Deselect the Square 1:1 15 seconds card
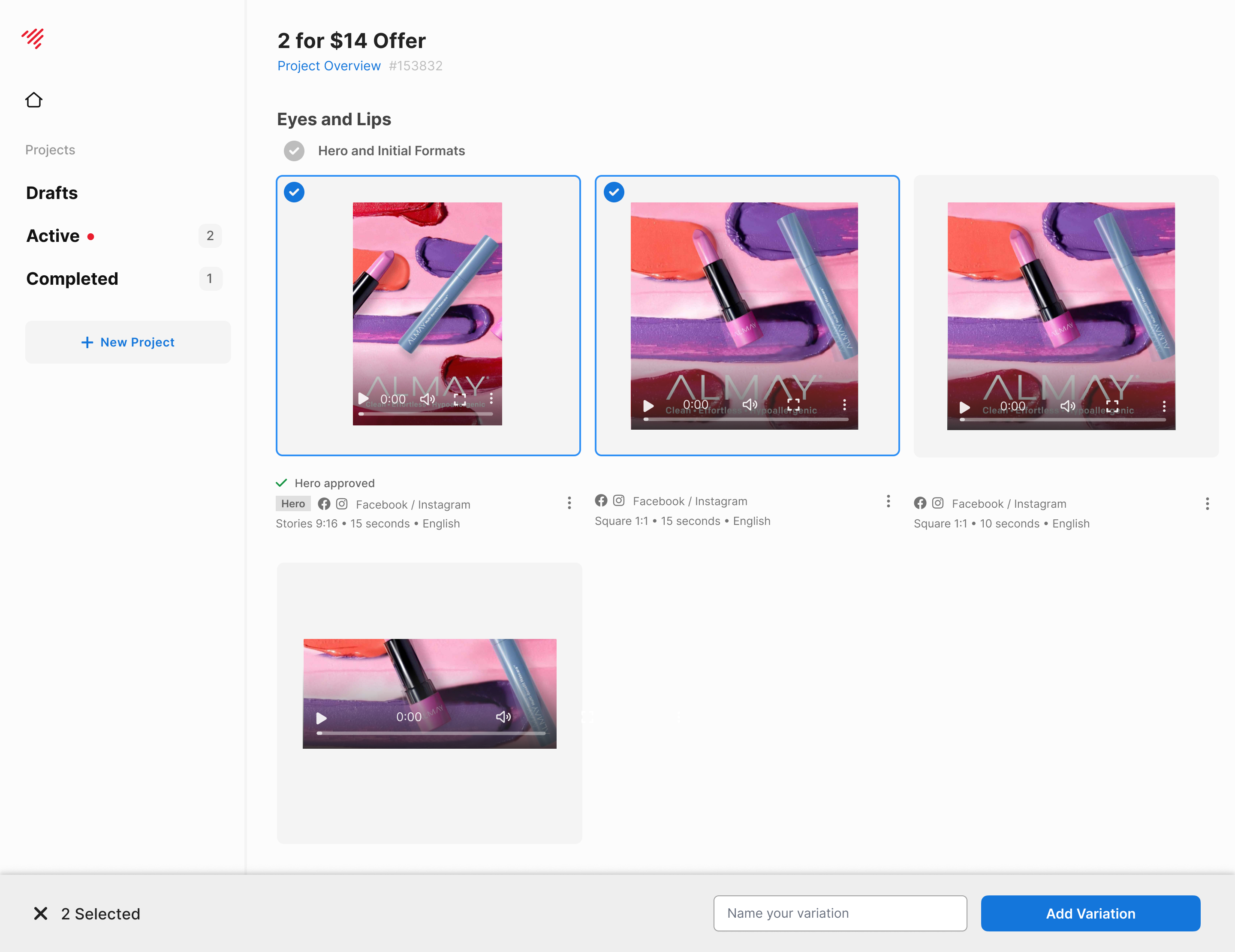The height and width of the screenshot is (952, 1235). coord(614,192)
